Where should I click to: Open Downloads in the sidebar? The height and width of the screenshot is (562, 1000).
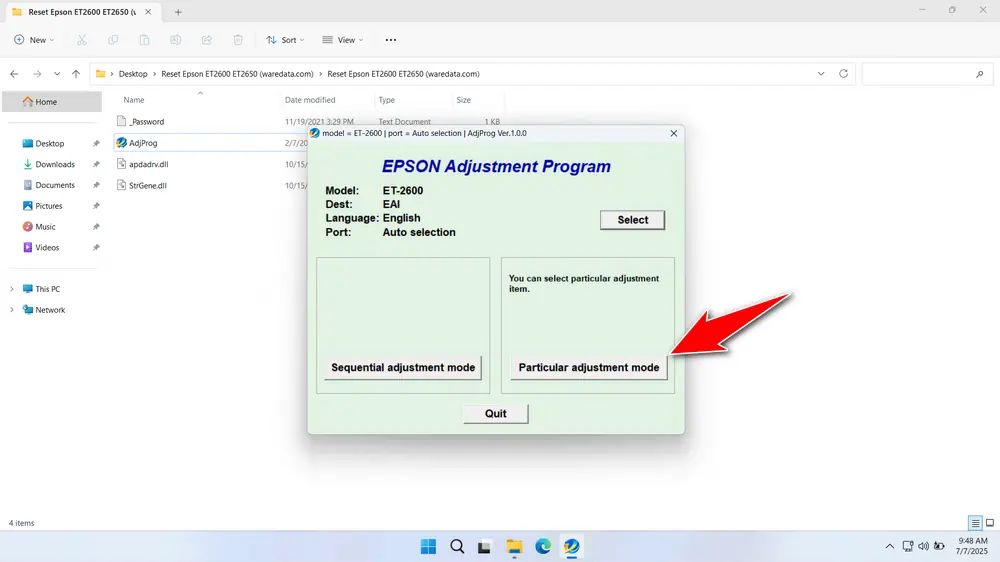[x=55, y=165]
